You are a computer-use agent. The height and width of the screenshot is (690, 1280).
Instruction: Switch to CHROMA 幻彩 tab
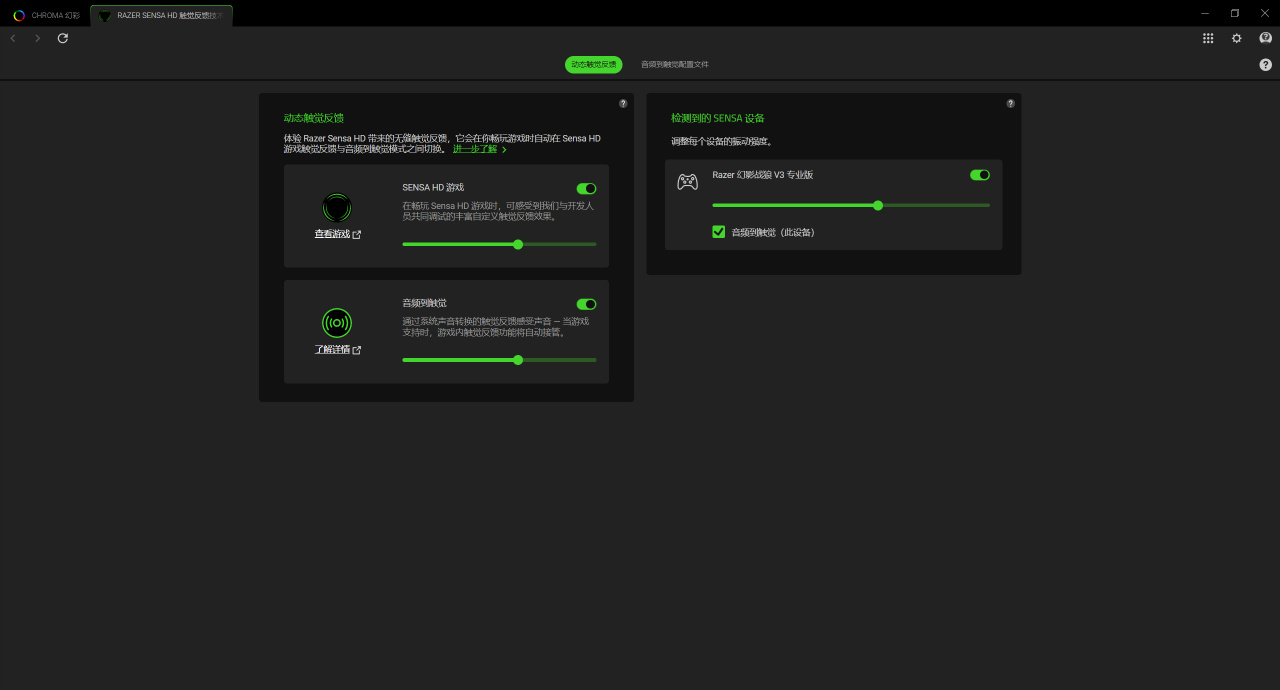(45, 15)
